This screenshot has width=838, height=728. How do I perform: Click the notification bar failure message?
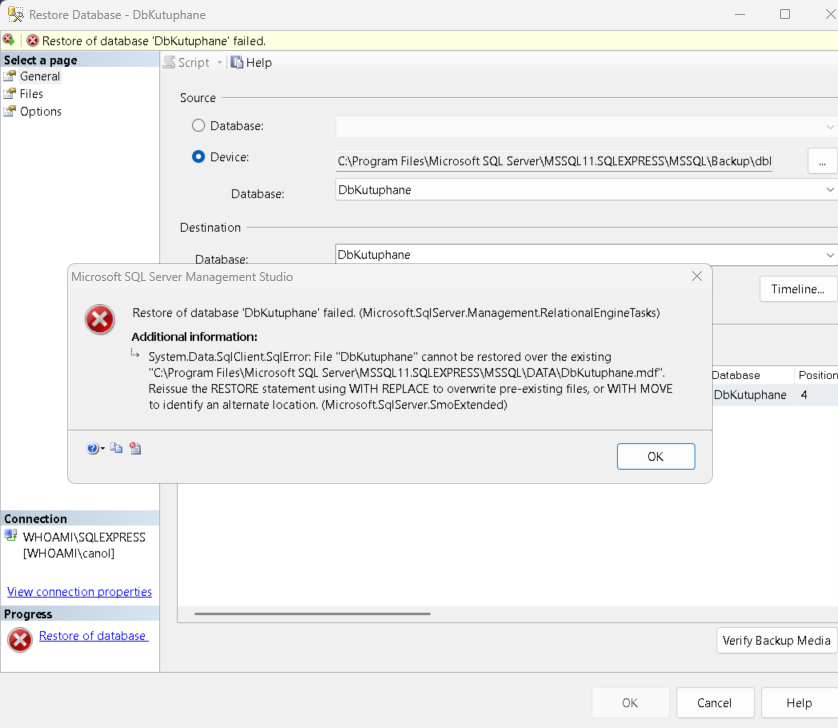[x=154, y=41]
